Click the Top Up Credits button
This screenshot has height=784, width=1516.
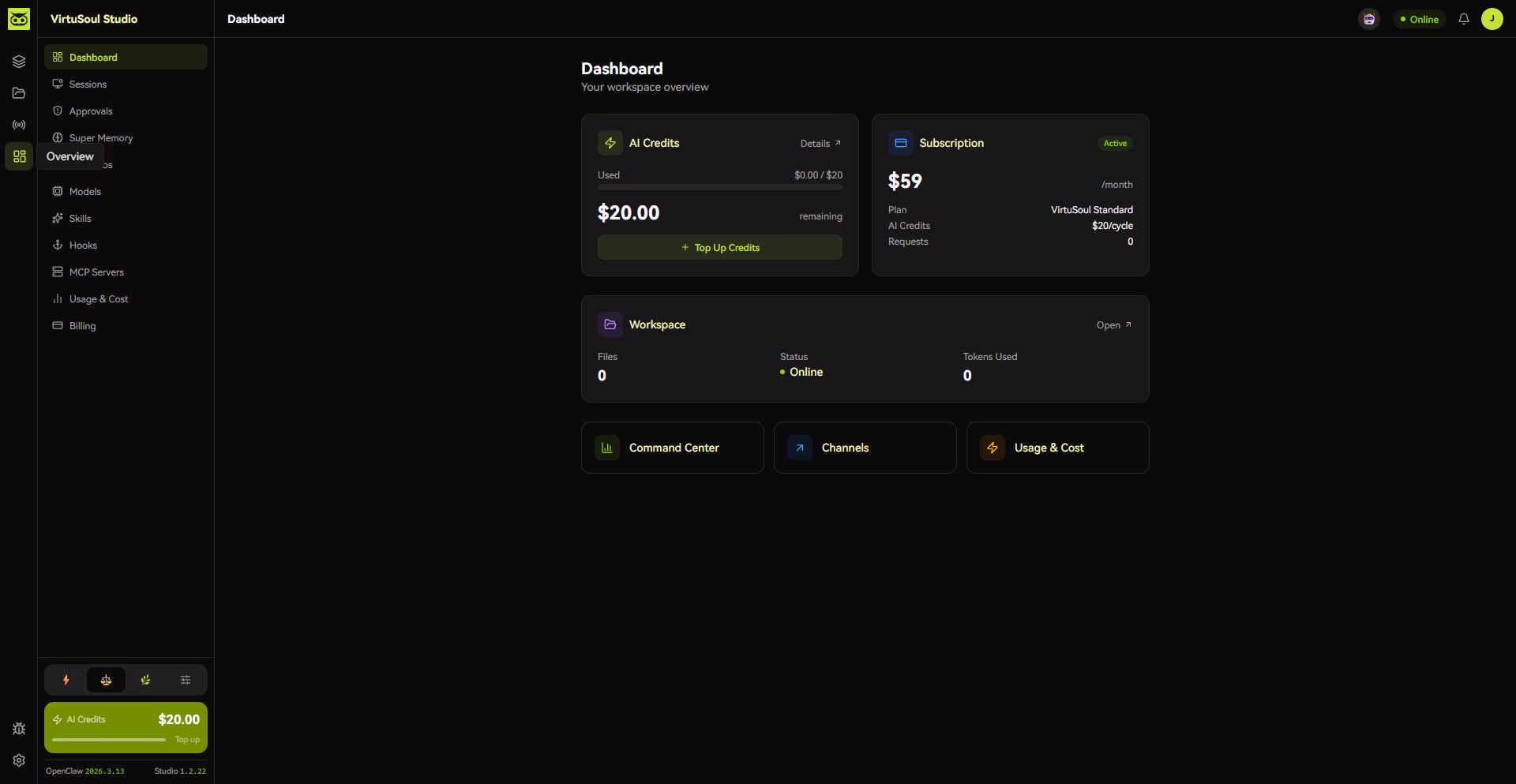[x=720, y=247]
